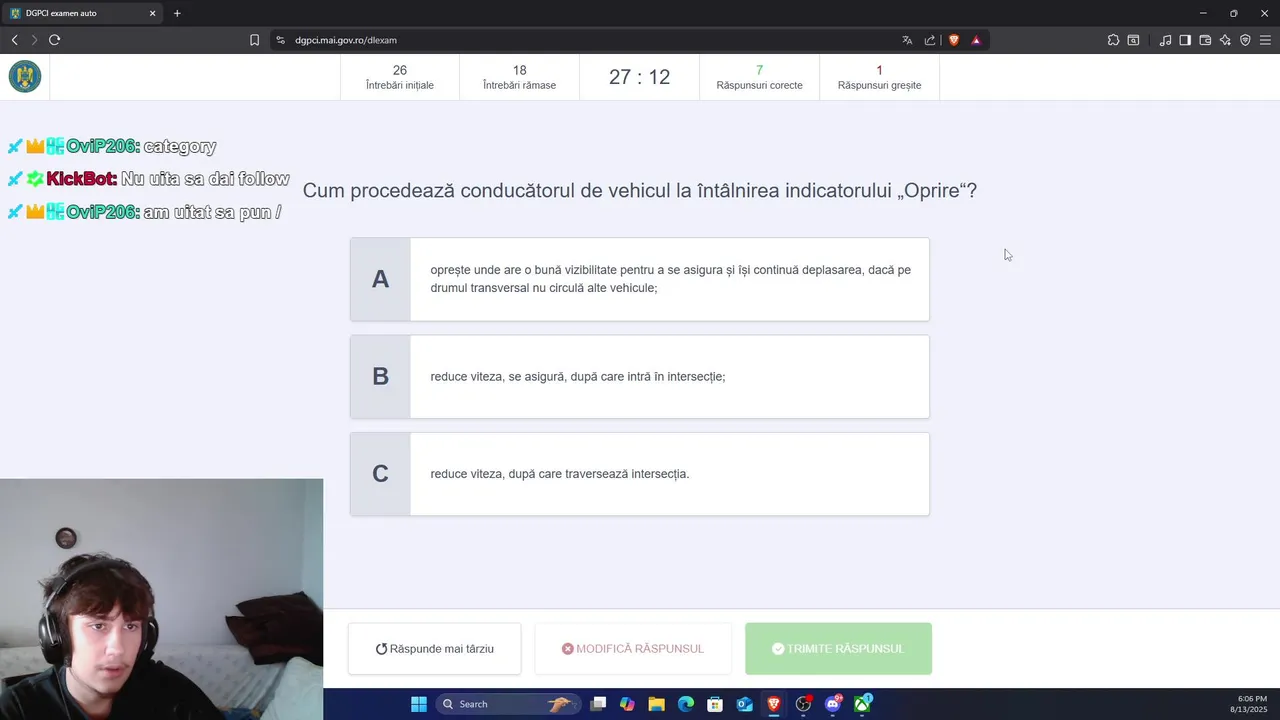
Task: Click the DGPCI emblem logo at top left
Action: 25,77
